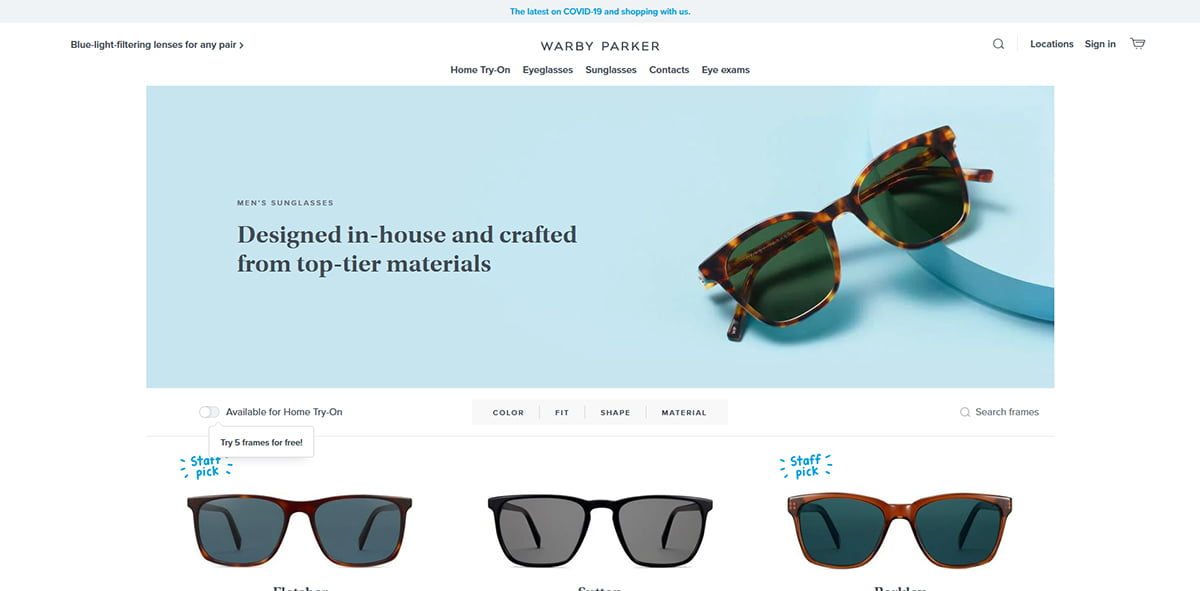Open search with the magnifier icon

[x=998, y=44]
